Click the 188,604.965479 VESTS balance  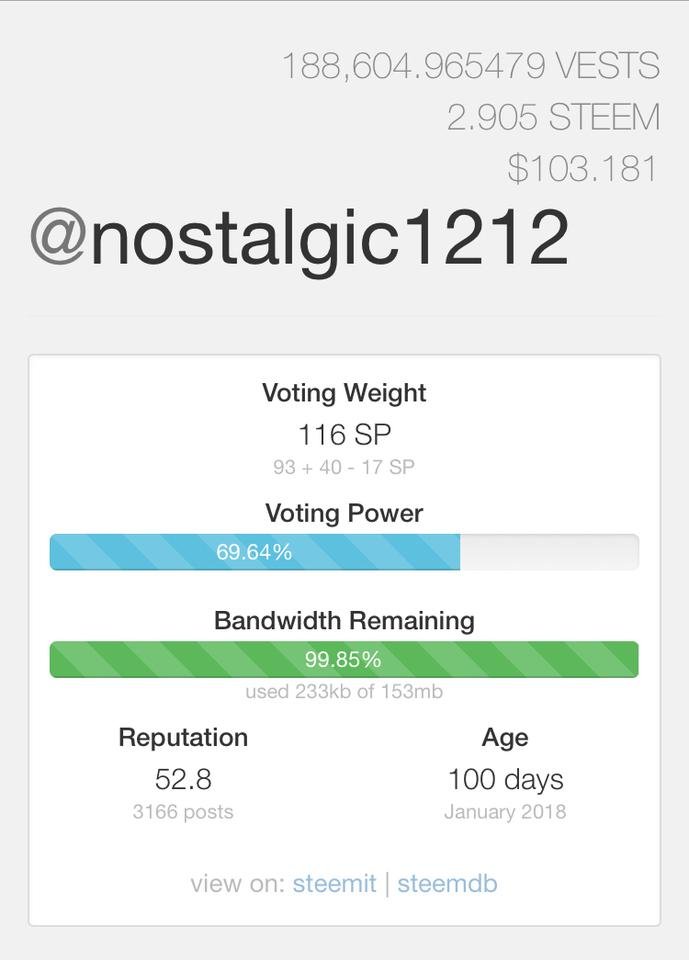click(470, 66)
